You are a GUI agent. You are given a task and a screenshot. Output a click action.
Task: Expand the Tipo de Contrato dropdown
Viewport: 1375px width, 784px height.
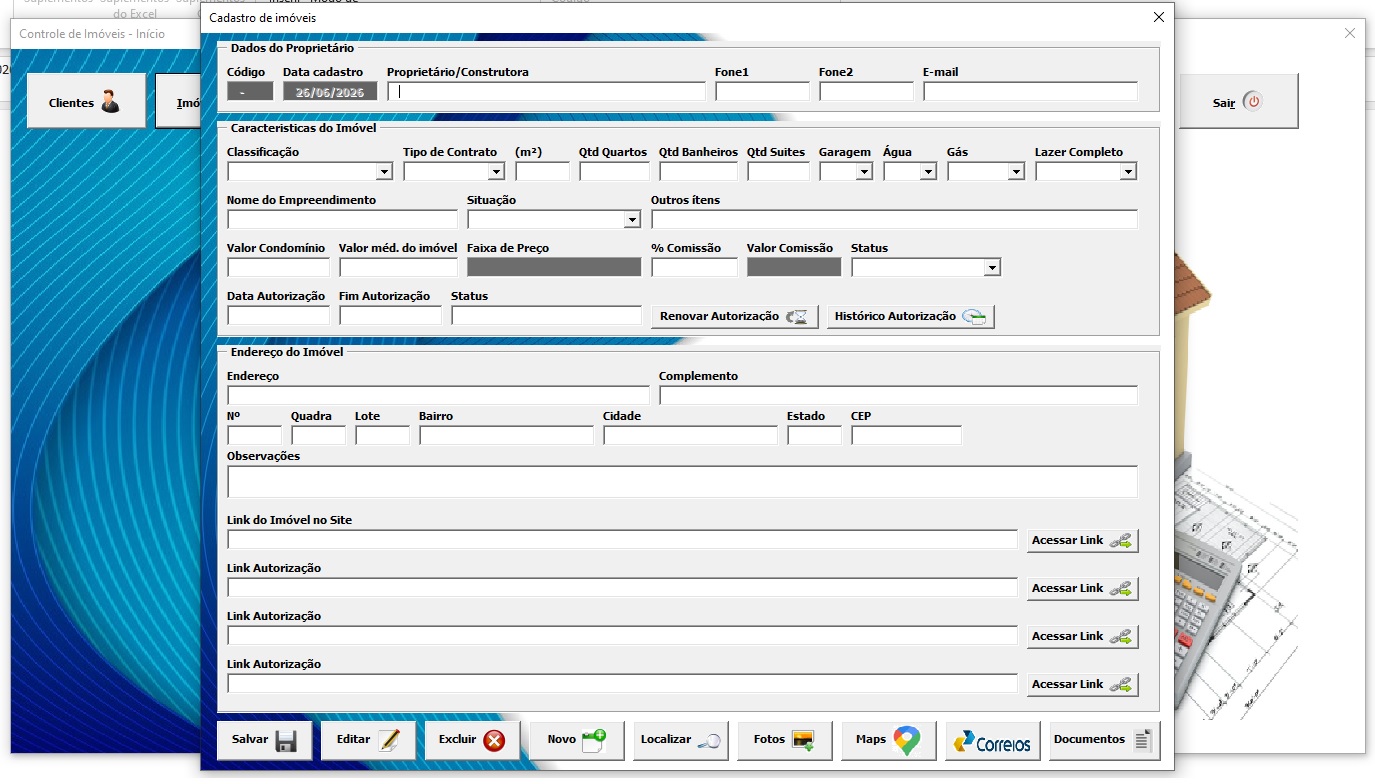496,172
